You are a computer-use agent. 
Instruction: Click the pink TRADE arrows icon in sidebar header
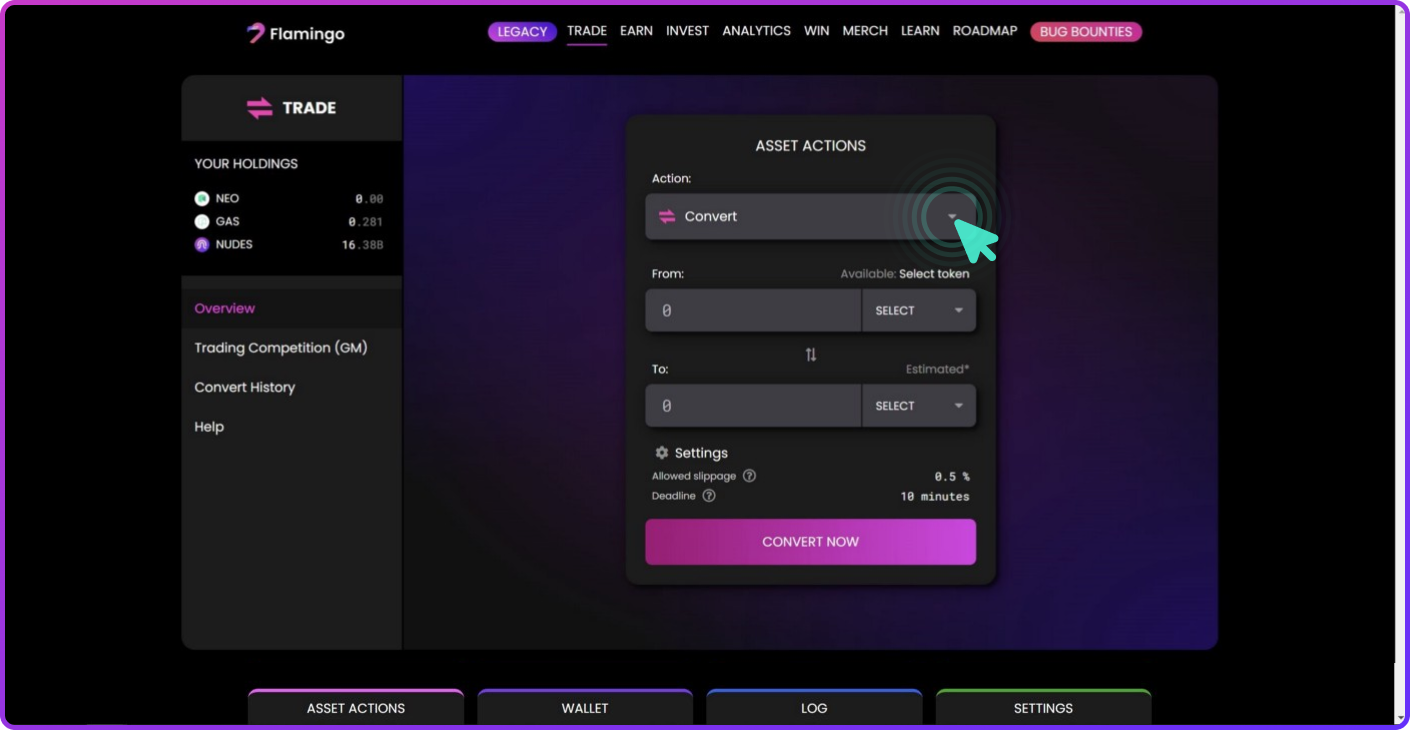point(260,108)
